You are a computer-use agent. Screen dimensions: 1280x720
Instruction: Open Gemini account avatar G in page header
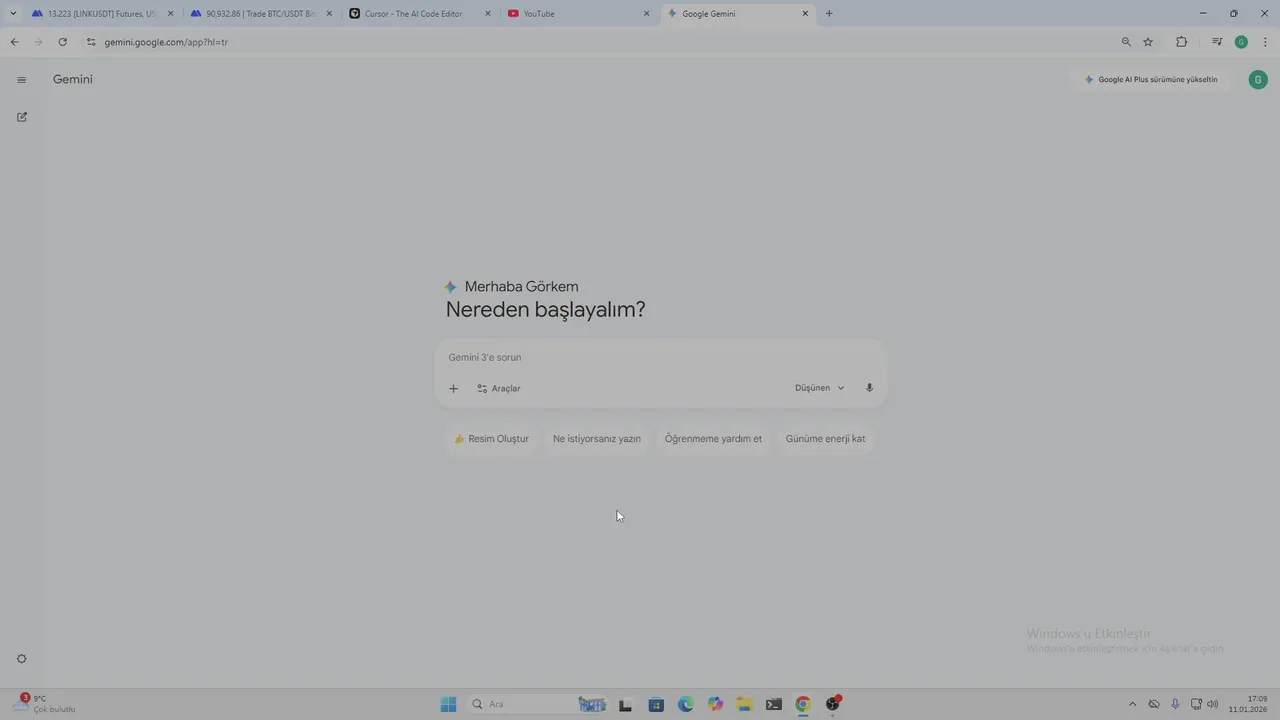[1258, 80]
